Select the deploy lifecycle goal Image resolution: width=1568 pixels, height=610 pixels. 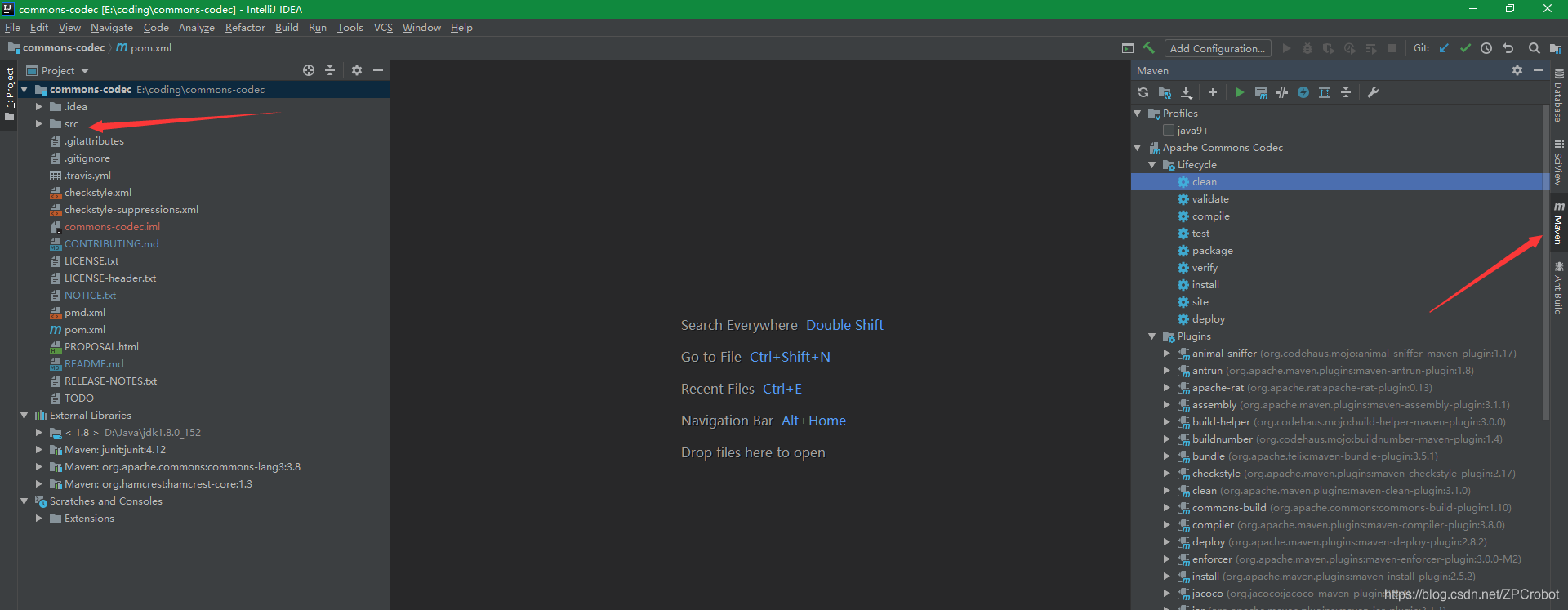coord(1209,319)
